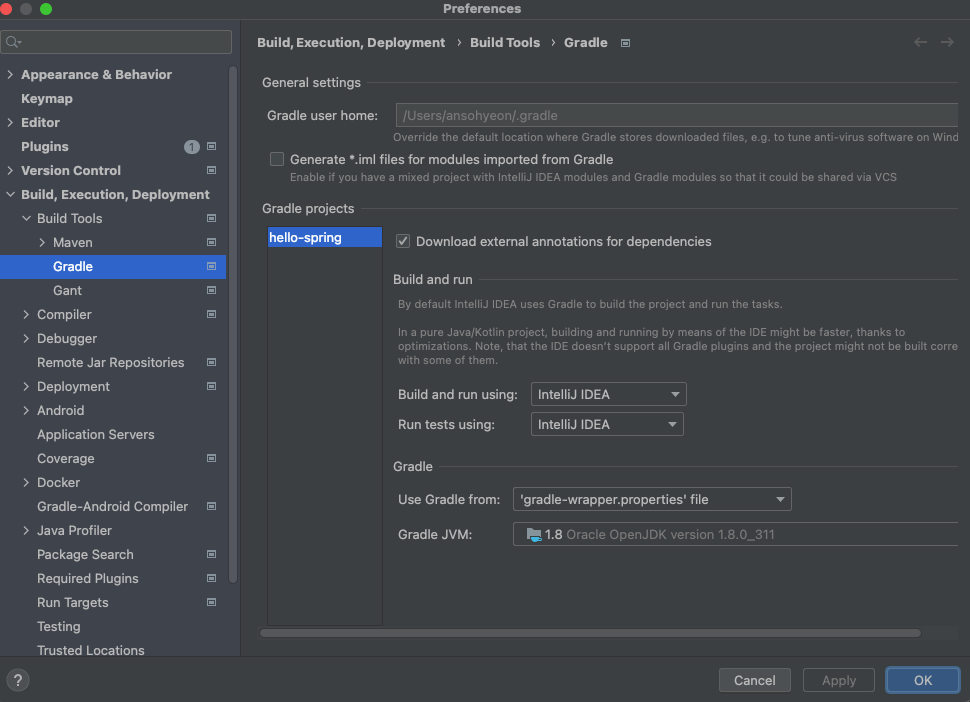Expand the Version Control section
970x702 pixels.
[x=10, y=170]
